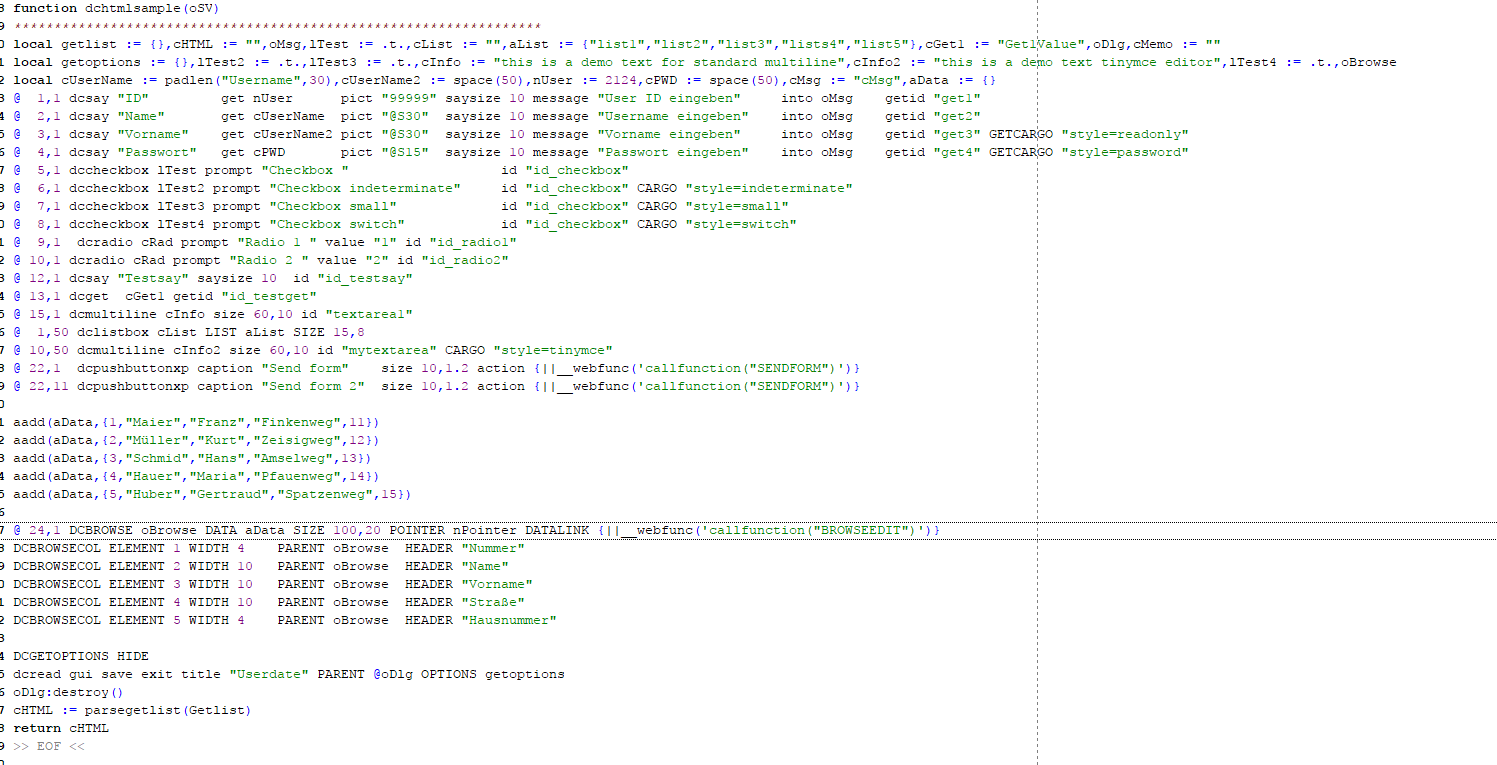1497x765 pixels.
Task: Click the "id_radio2" identifier string
Action: (x=465, y=260)
